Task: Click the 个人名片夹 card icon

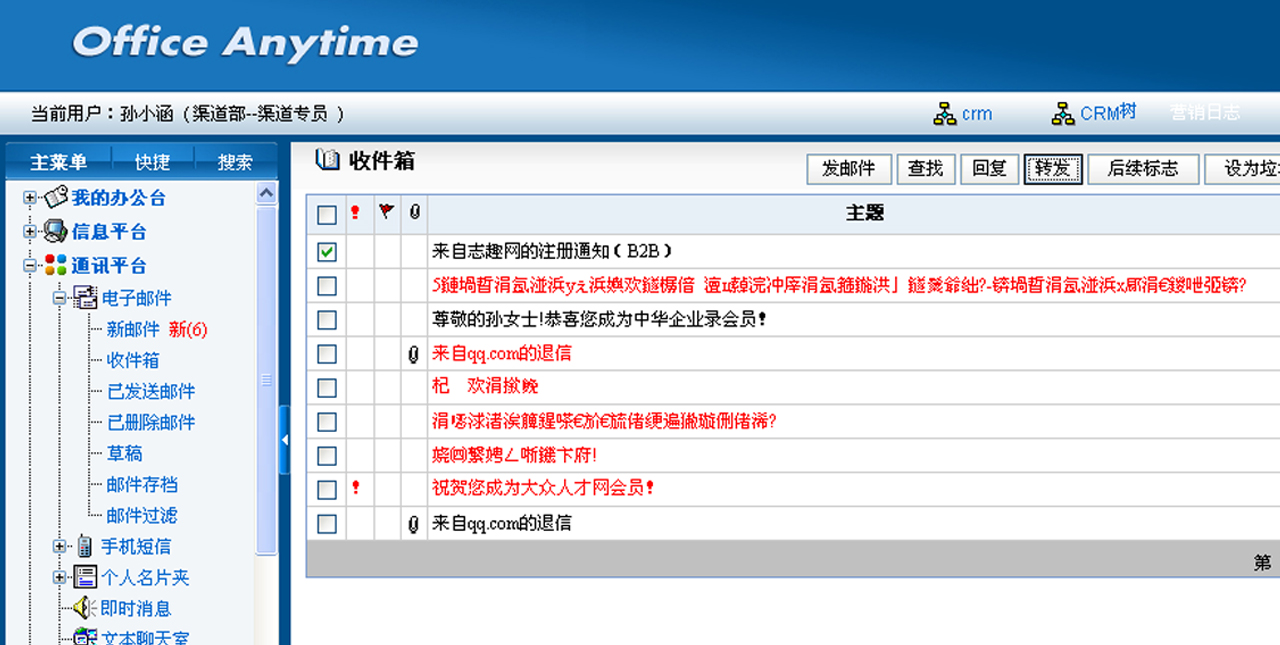Action: coord(85,577)
